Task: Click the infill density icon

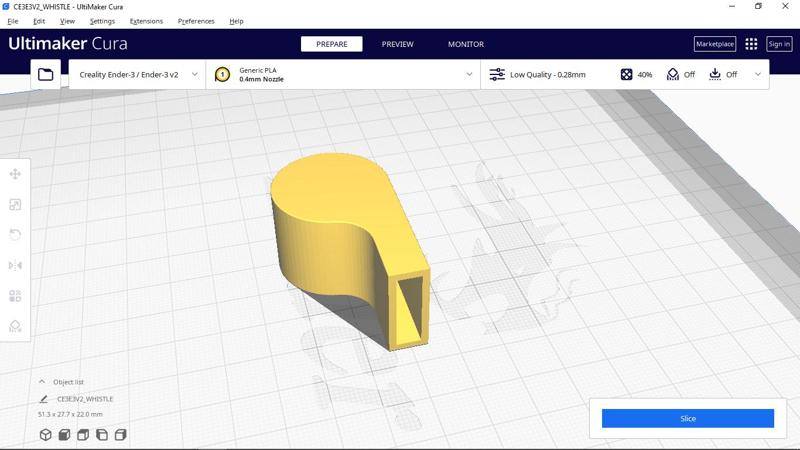Action: click(x=627, y=74)
